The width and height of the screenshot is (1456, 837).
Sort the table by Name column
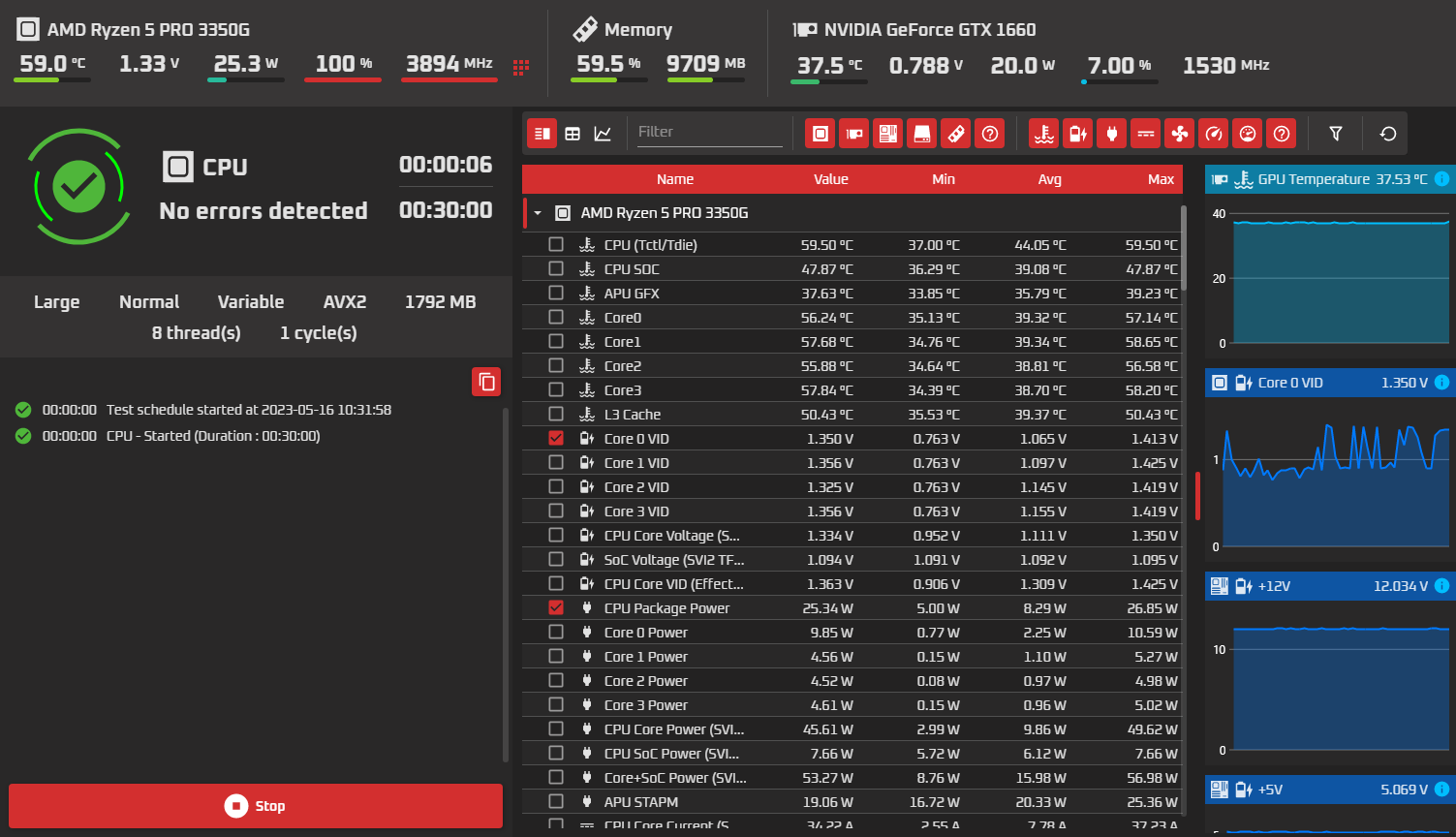point(675,179)
